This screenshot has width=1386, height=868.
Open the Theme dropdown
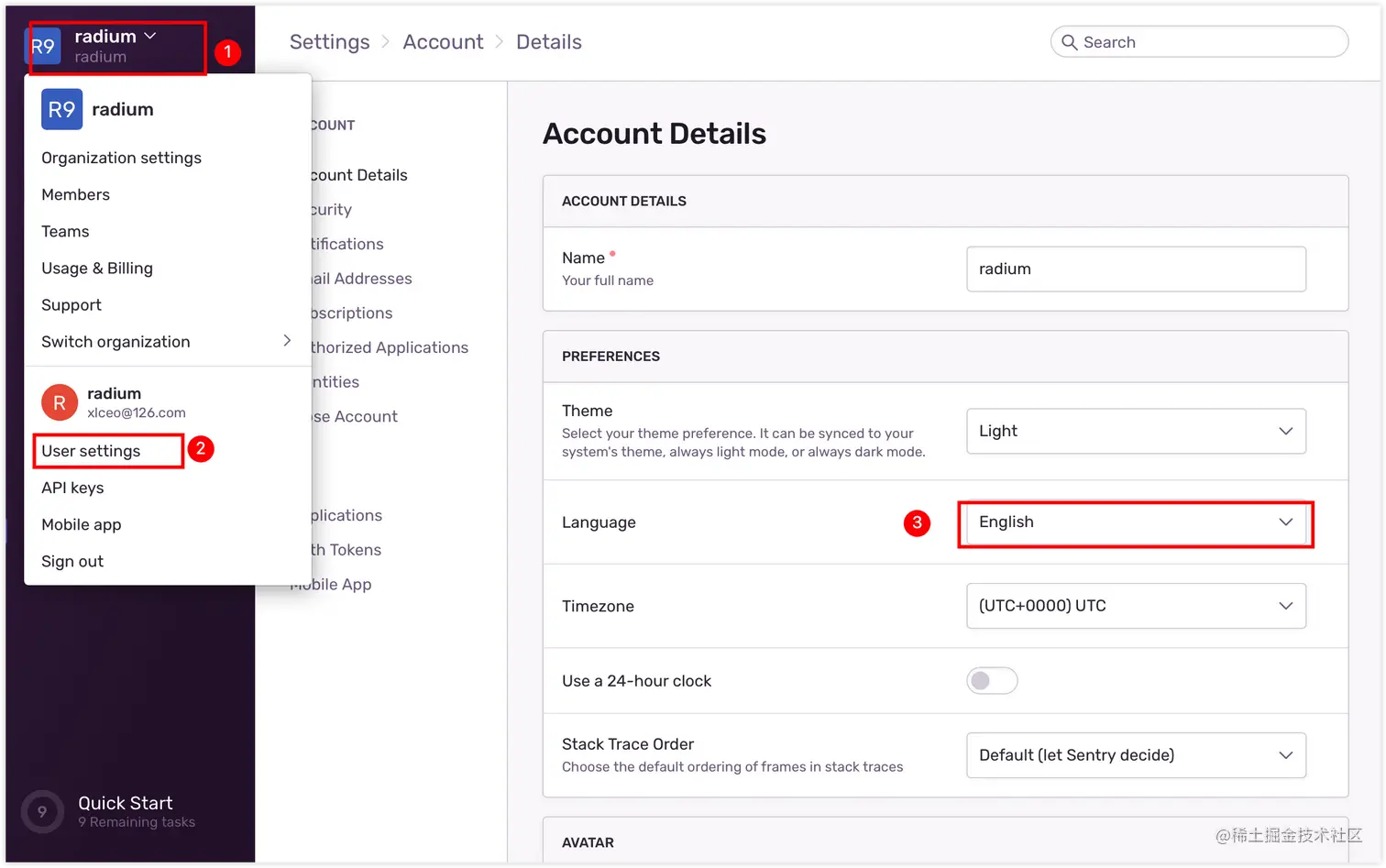[x=1136, y=431]
